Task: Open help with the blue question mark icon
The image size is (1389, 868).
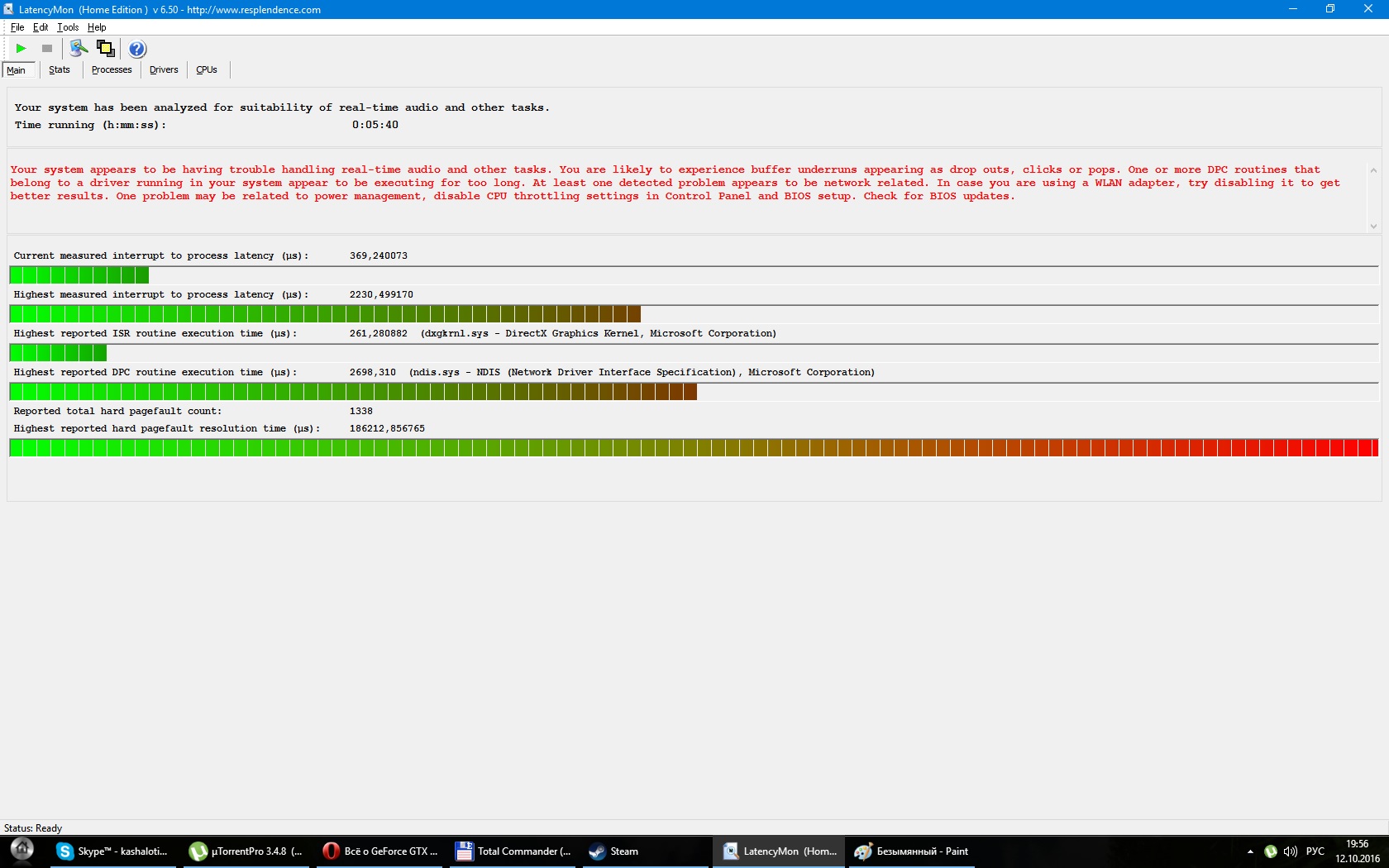Action: (137, 49)
